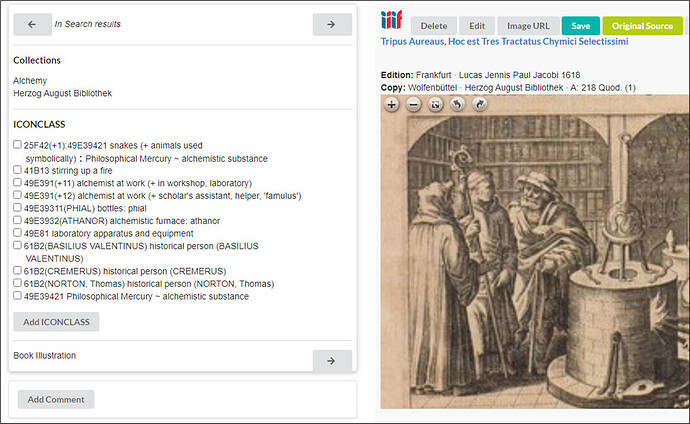Zoom in on the engraving image
The image size is (690, 424).
coord(391,105)
